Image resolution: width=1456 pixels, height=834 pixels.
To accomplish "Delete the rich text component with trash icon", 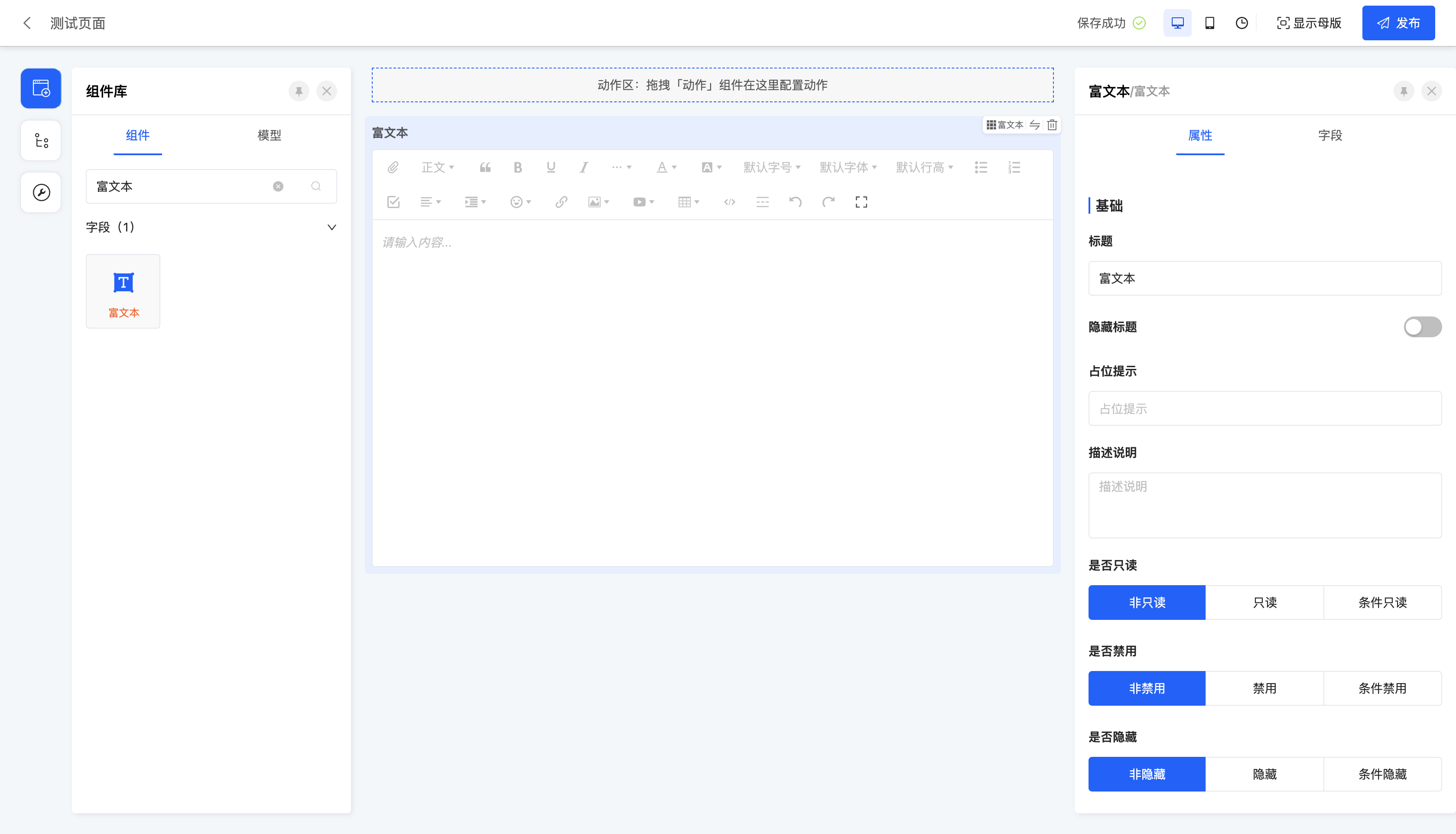I will pos(1052,125).
